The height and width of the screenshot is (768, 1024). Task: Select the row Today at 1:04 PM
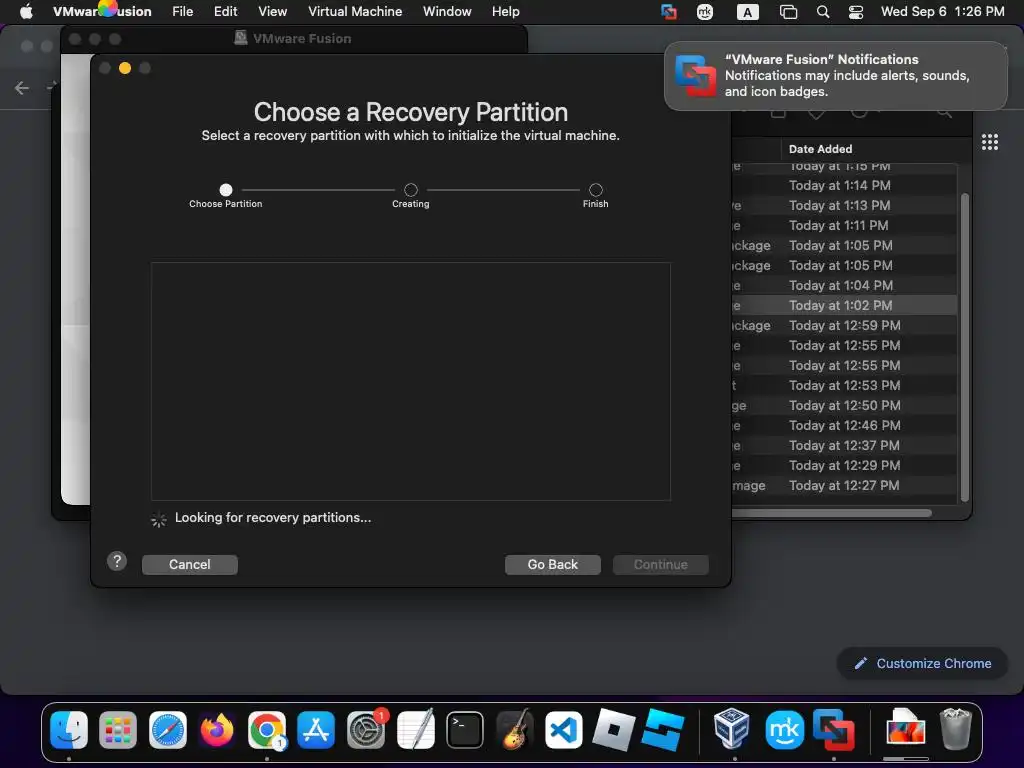pyautogui.click(x=844, y=285)
